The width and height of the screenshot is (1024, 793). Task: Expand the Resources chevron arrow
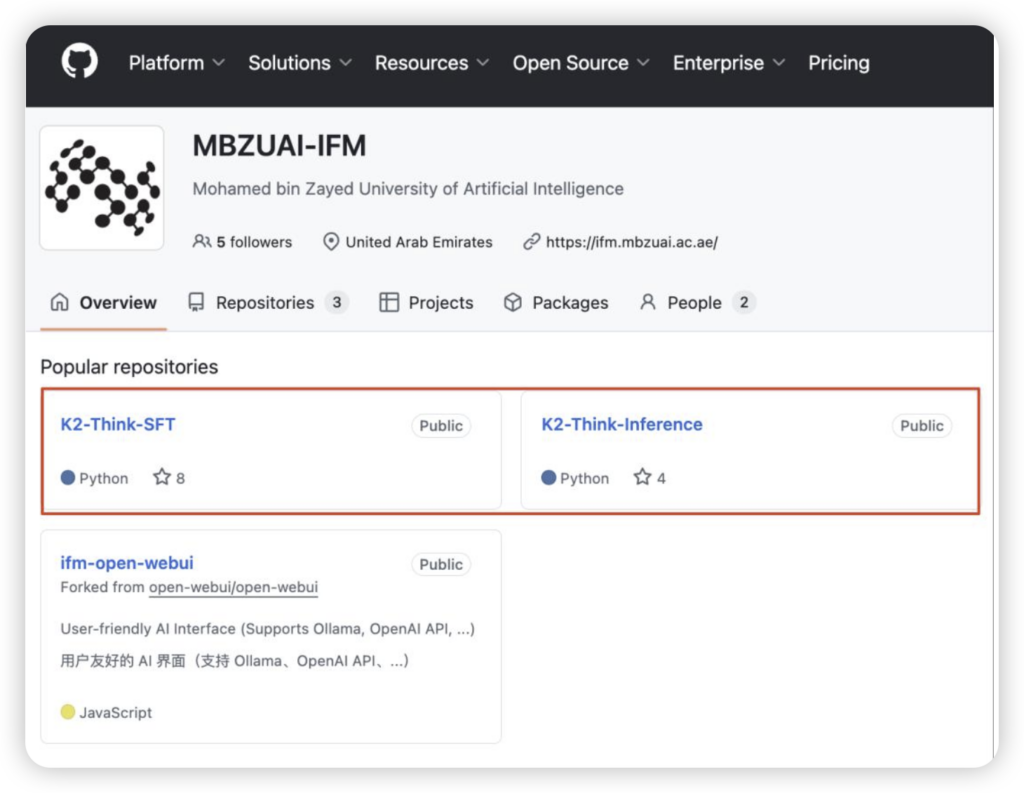click(483, 63)
